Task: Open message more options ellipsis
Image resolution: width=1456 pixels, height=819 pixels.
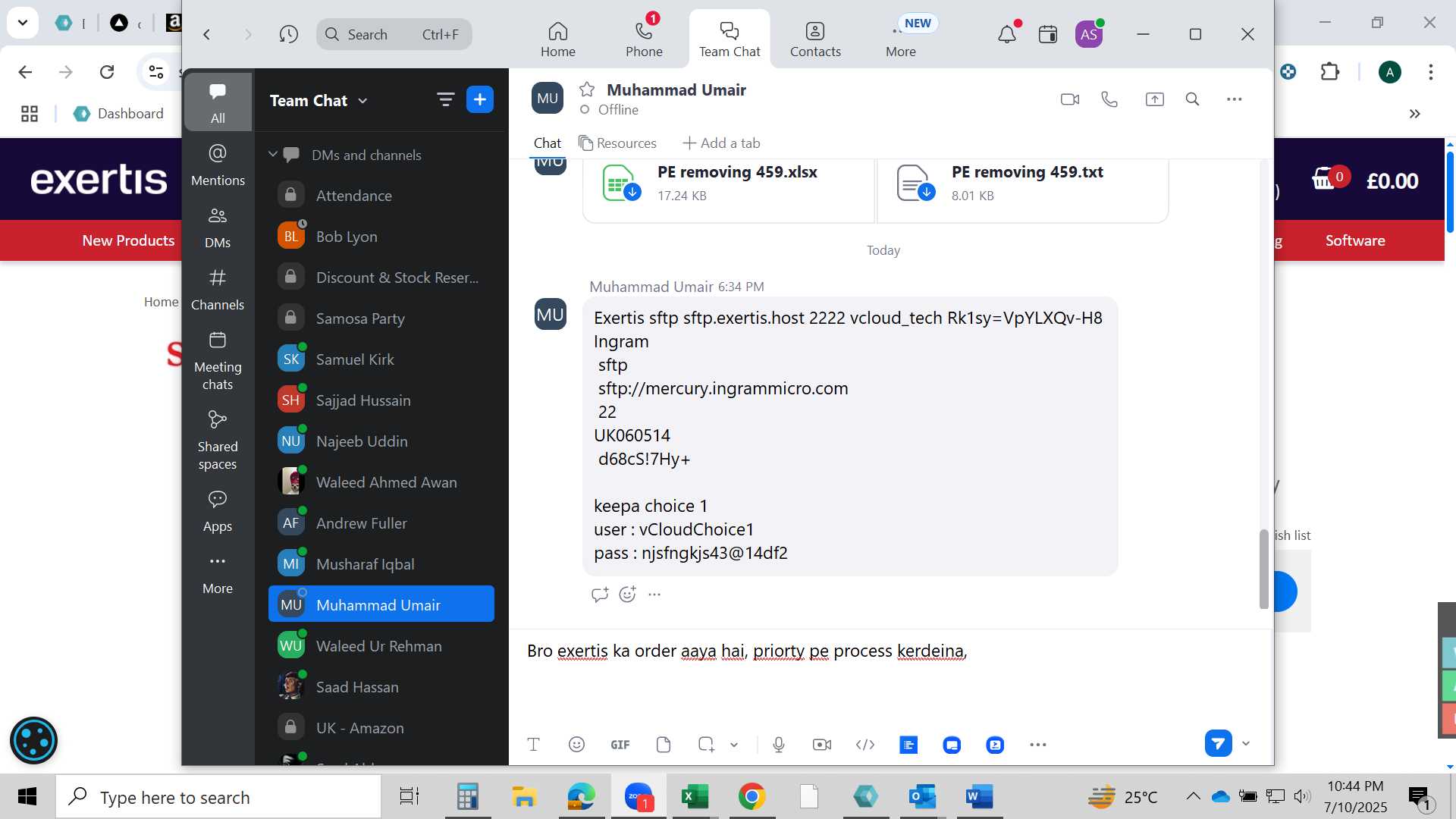Action: pos(654,595)
